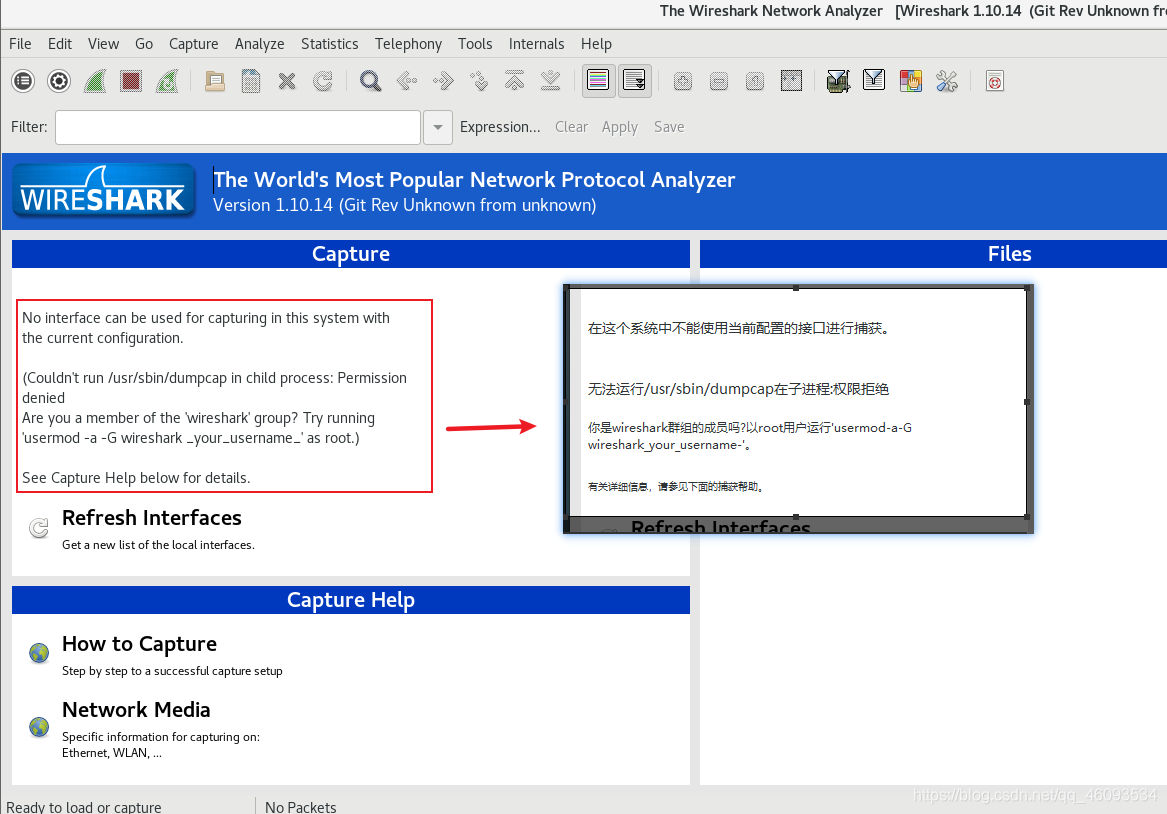
Task: Click the Save filter button
Action: tap(669, 127)
